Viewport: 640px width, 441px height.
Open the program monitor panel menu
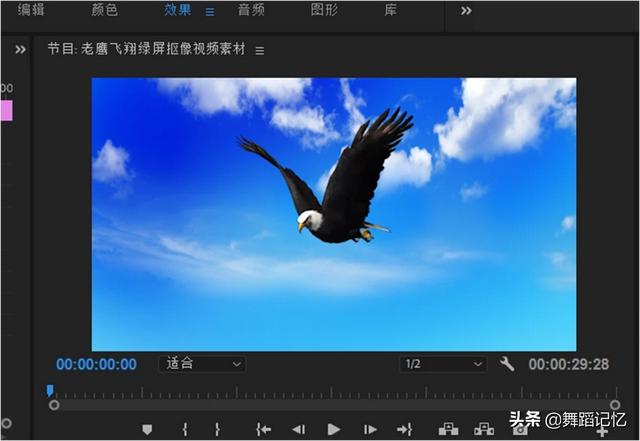[x=260, y=50]
